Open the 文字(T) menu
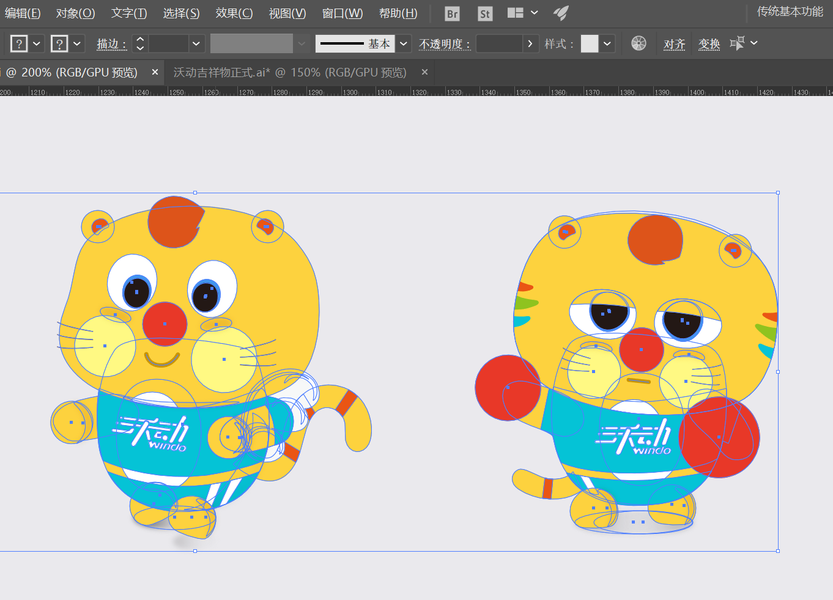The width and height of the screenshot is (833, 600). 129,13
